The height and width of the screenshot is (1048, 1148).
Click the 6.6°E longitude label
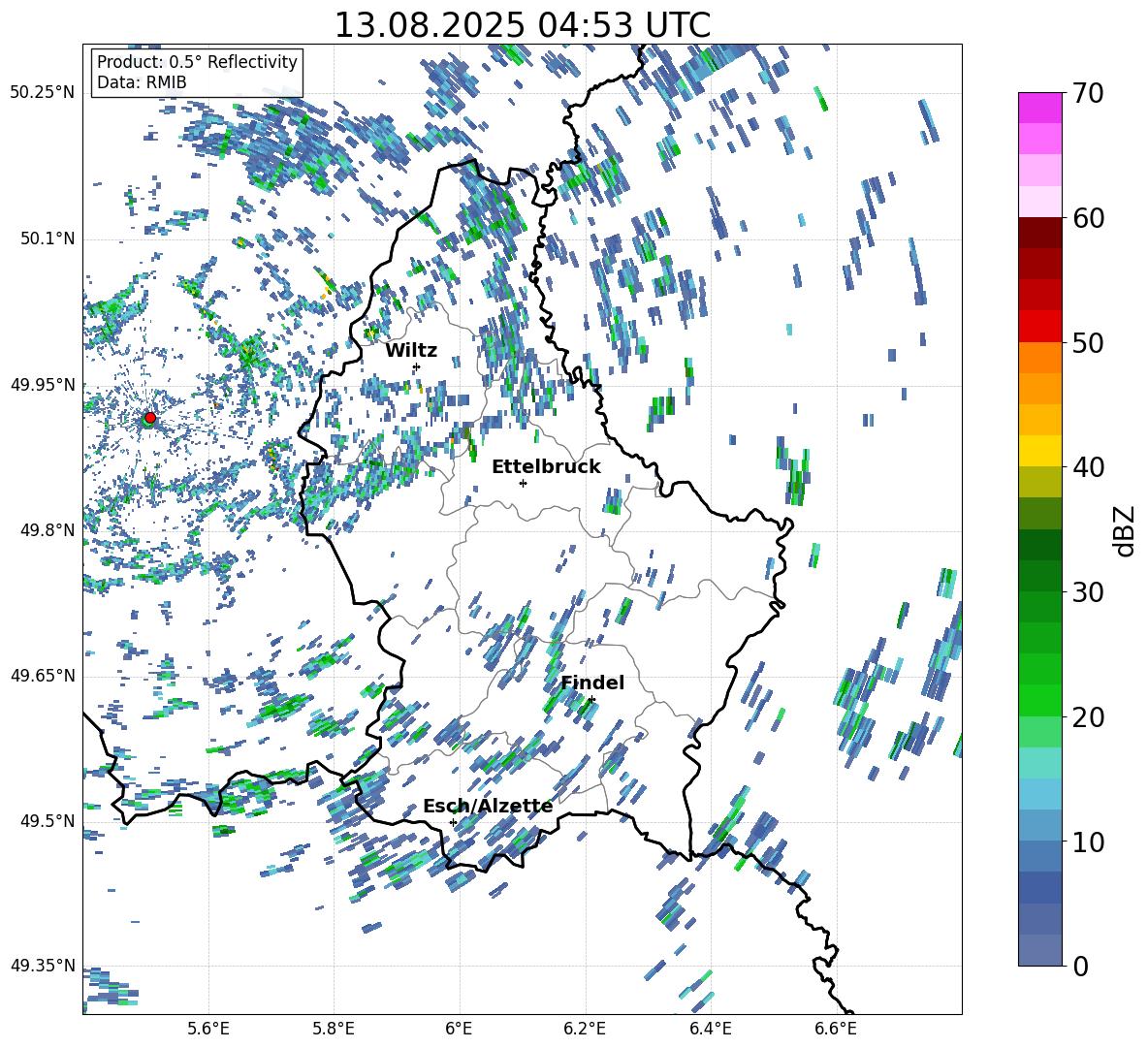(836, 1029)
